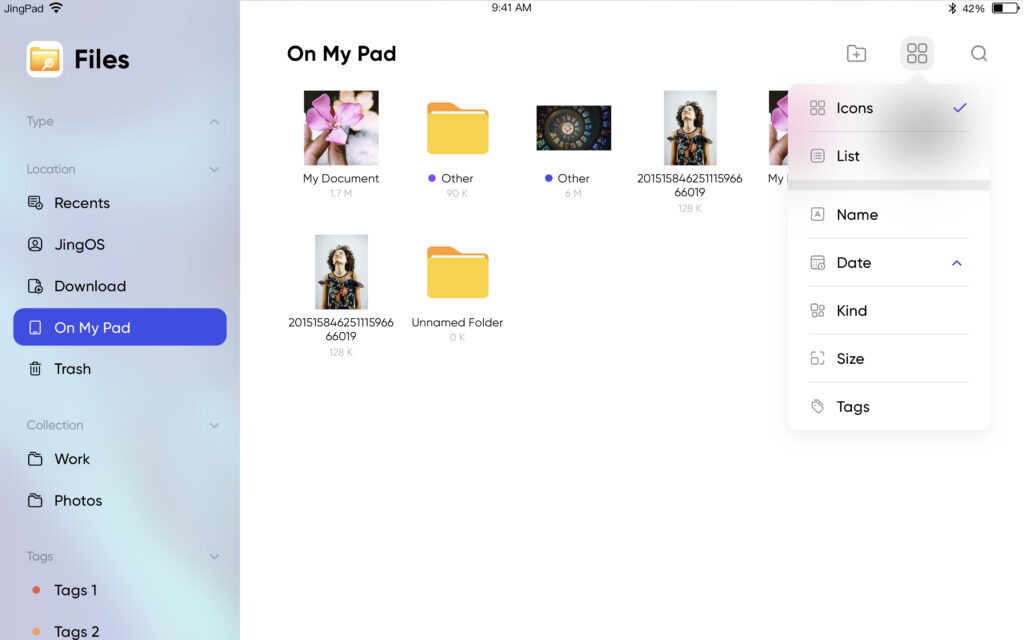Open the Photos collection
This screenshot has width=1024, height=640.
(x=78, y=501)
